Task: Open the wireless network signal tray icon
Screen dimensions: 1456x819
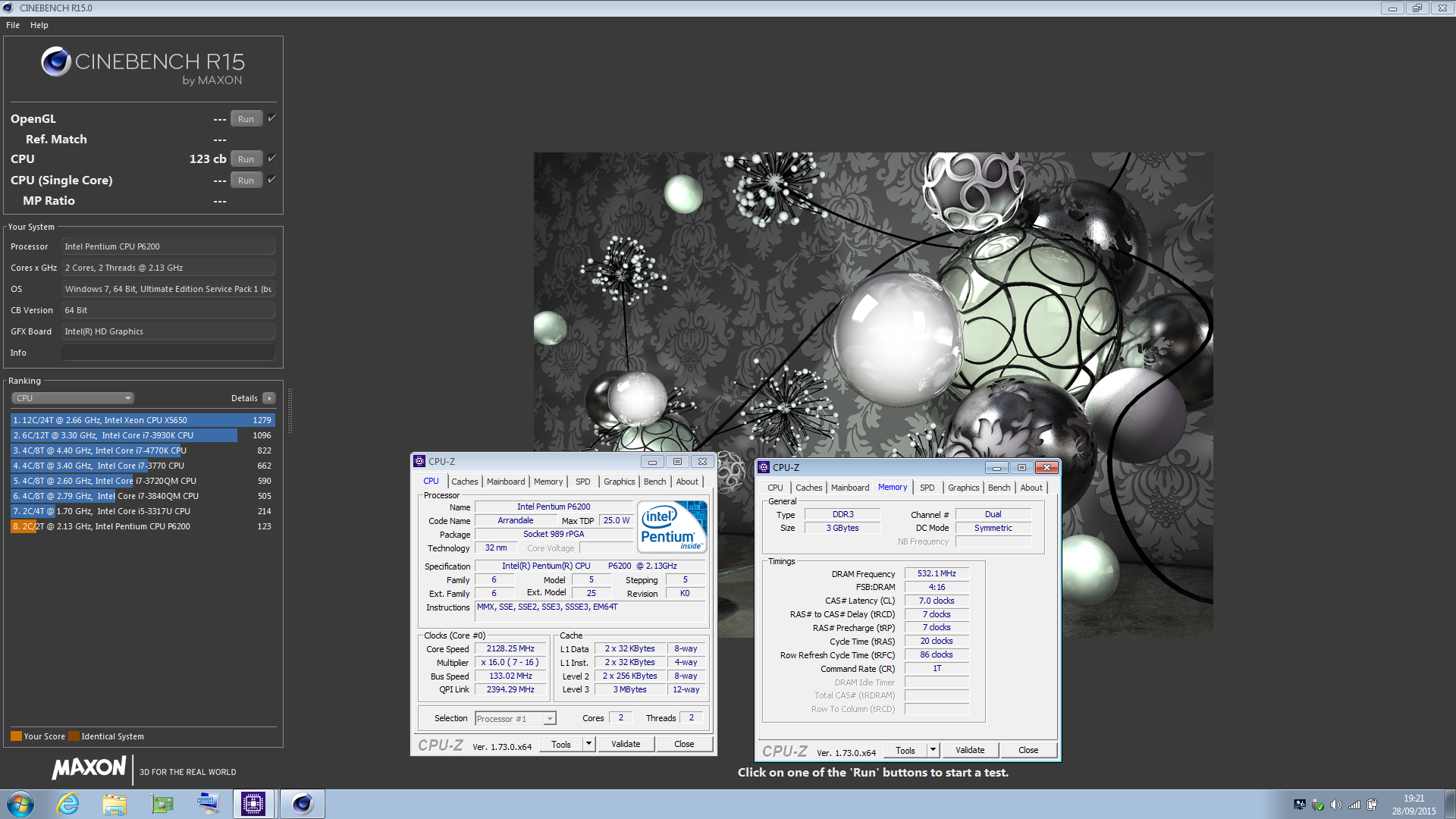Action: tap(1354, 805)
